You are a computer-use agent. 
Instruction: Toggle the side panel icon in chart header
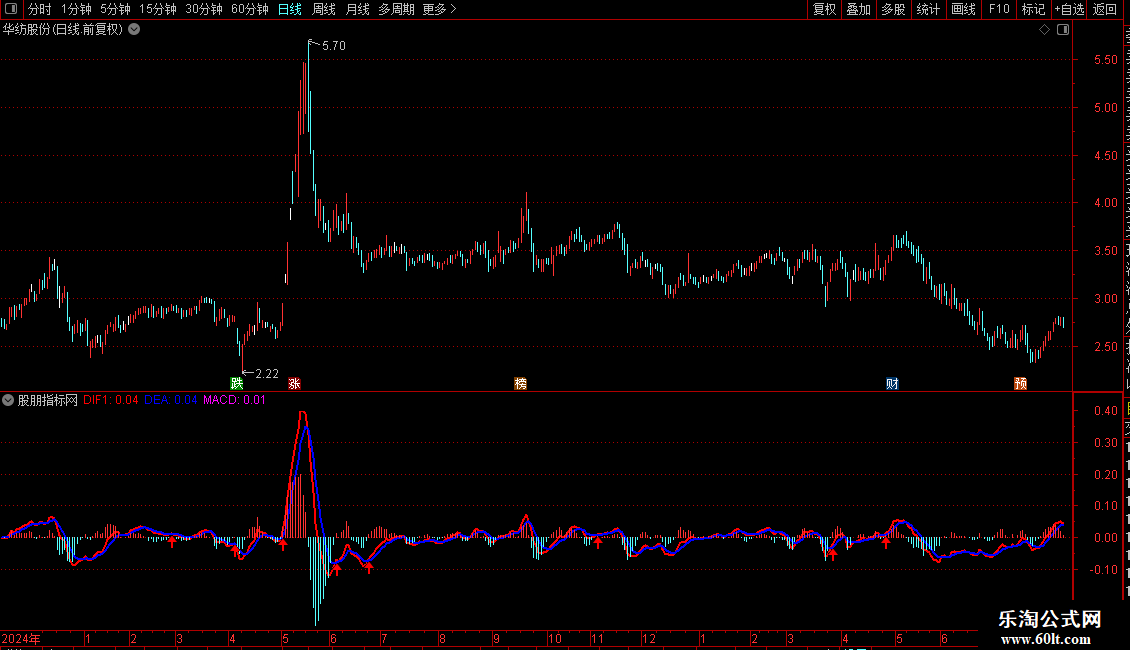tap(1063, 30)
